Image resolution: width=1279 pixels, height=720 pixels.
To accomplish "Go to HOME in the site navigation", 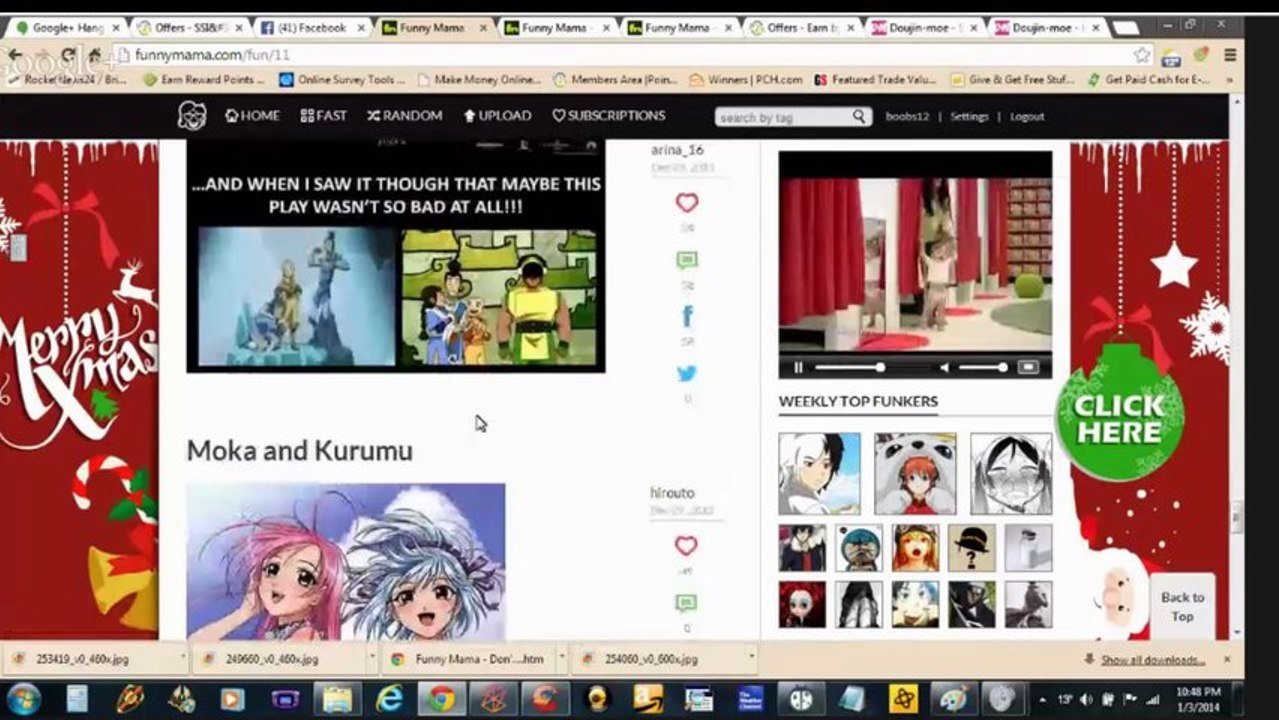I will pos(252,116).
